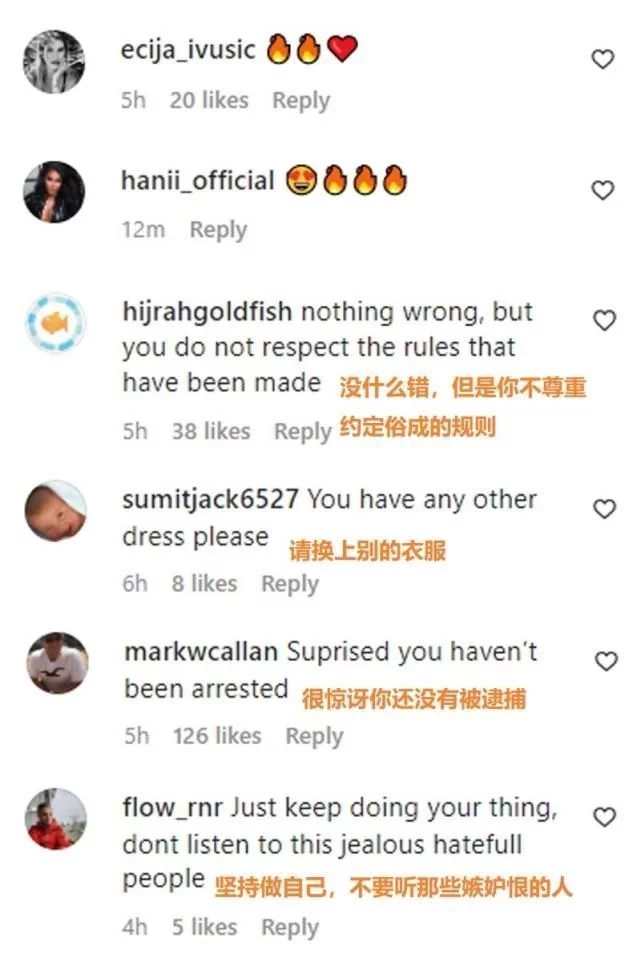
Task: Like hanii_official's comment using heart icon
Action: point(603,190)
